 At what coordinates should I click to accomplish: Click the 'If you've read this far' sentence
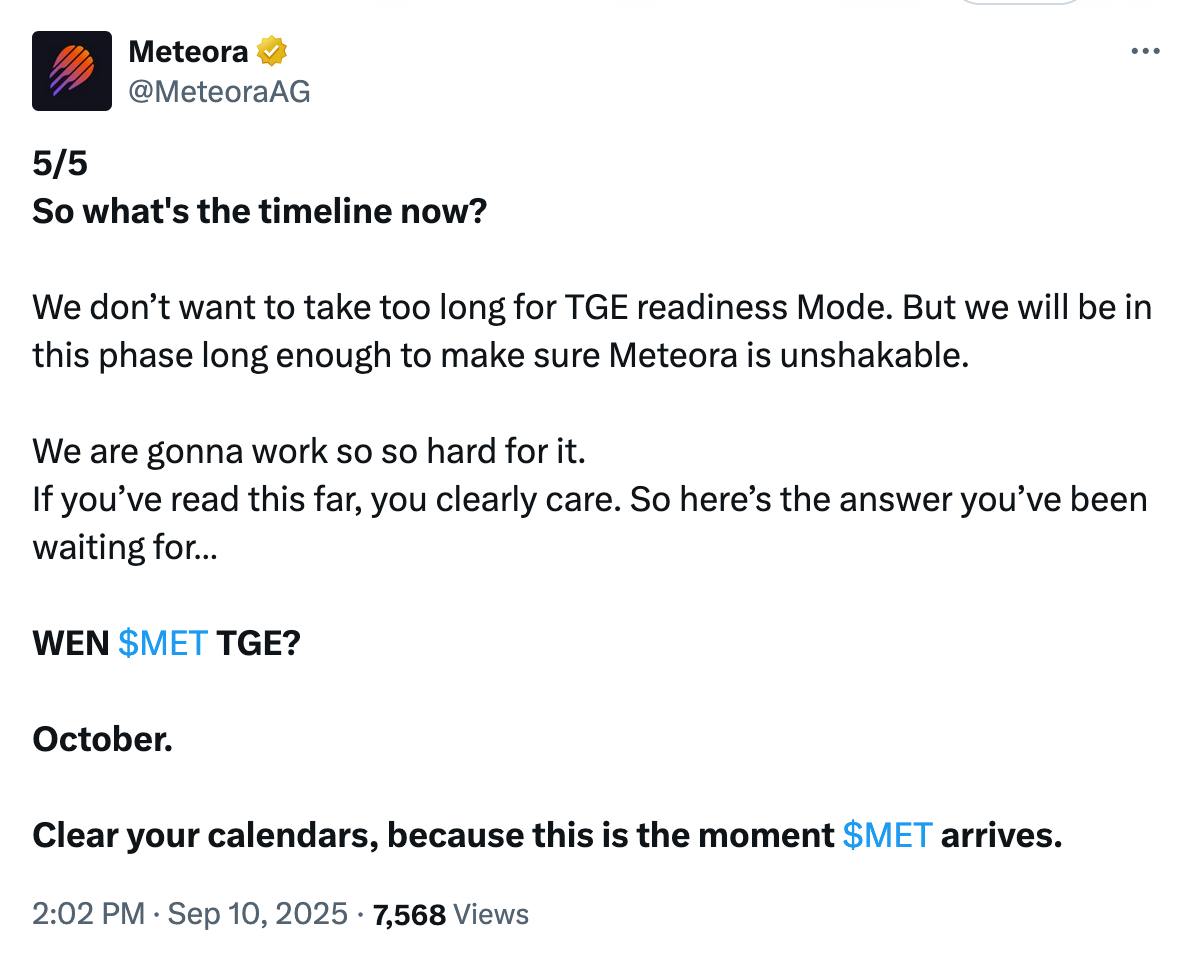(x=589, y=500)
